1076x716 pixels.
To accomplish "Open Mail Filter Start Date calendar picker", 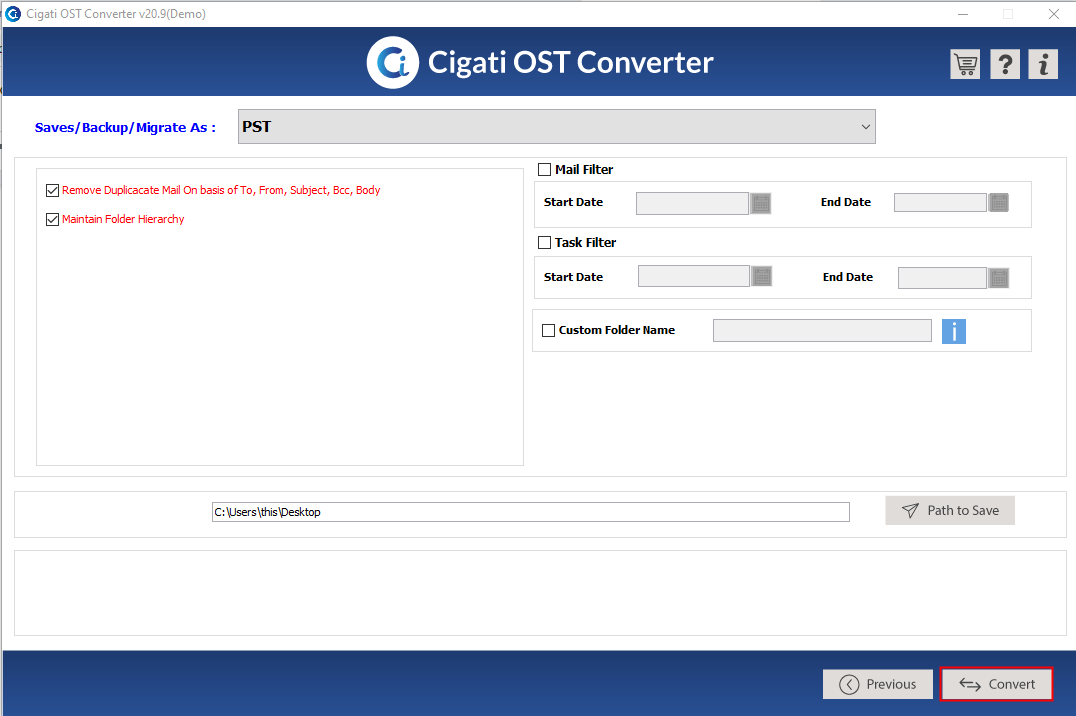I will [760, 203].
